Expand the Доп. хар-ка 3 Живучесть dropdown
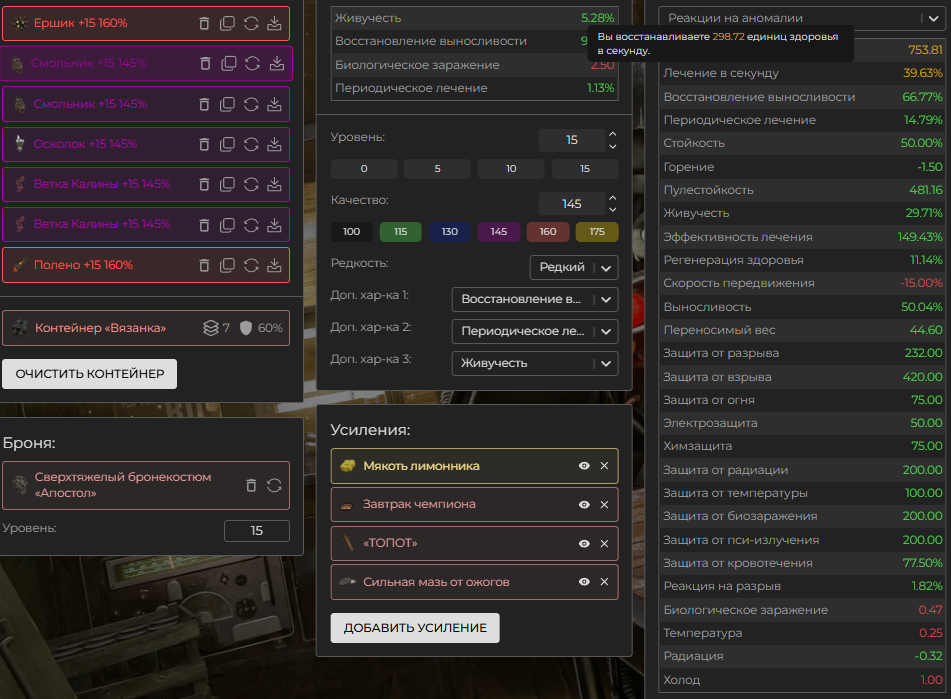The height and width of the screenshot is (699, 951). point(534,363)
